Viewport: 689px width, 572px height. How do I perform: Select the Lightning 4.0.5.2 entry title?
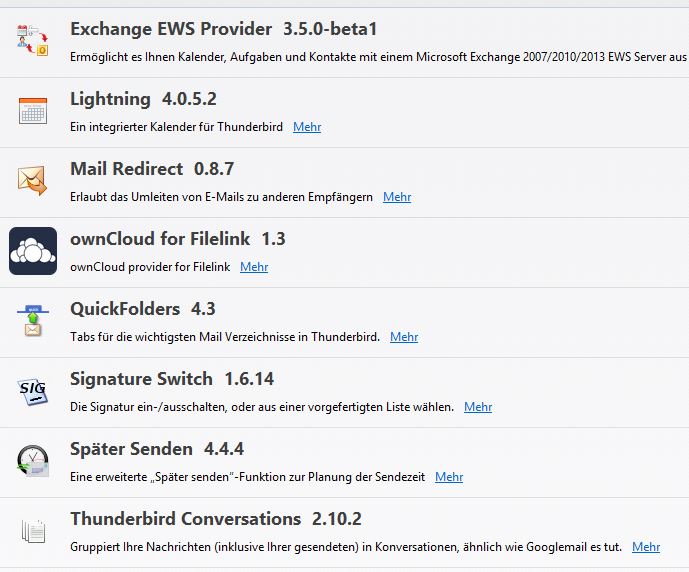[143, 99]
